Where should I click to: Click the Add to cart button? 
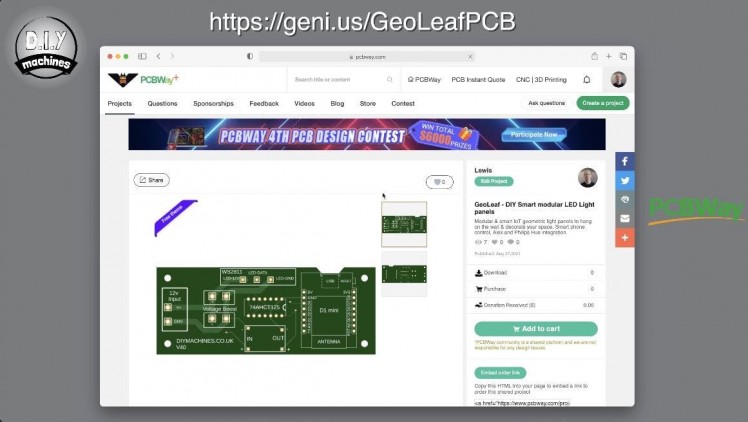[x=536, y=329]
